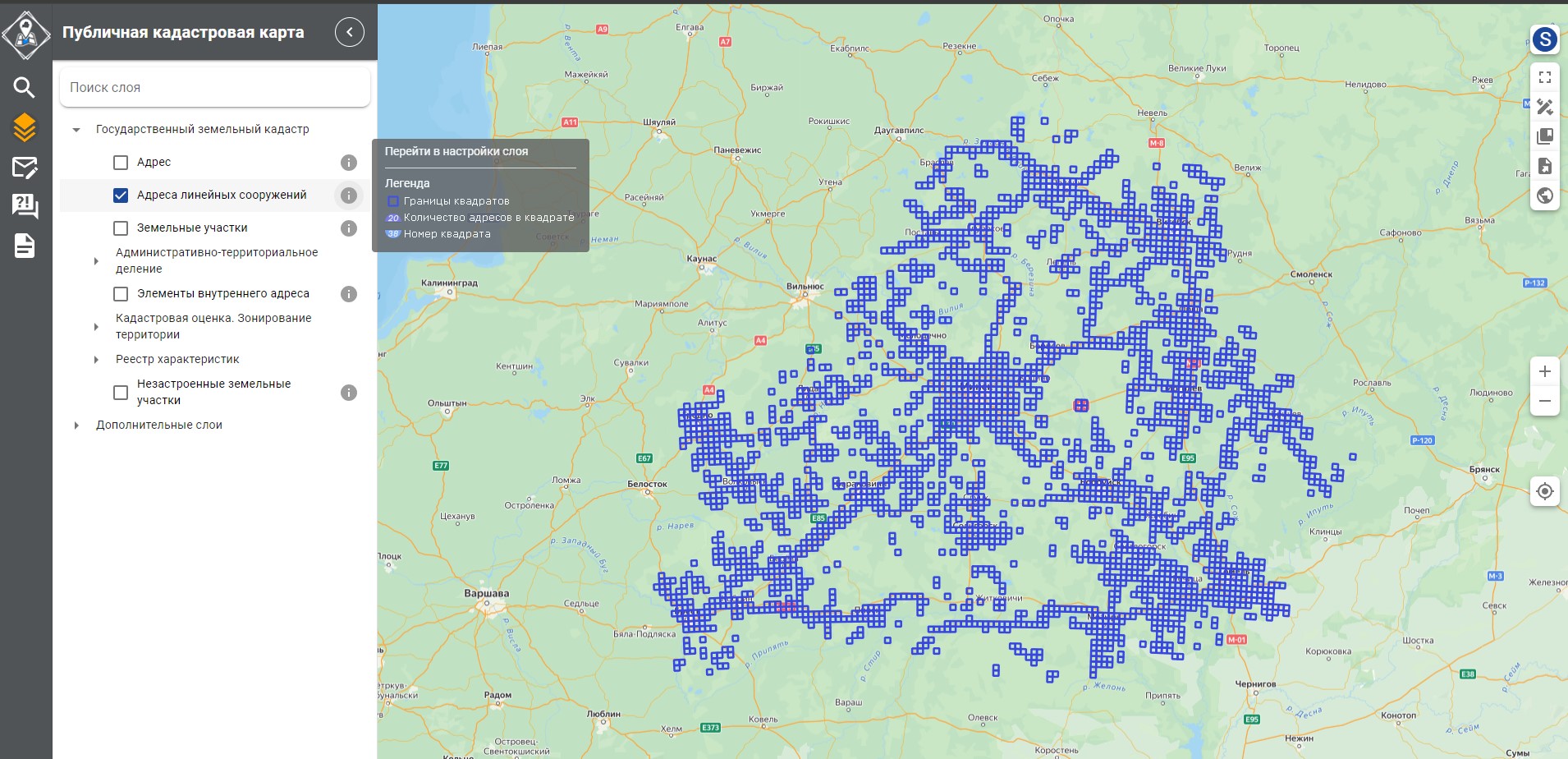Enable the Земельные участки layer

pyautogui.click(x=121, y=228)
